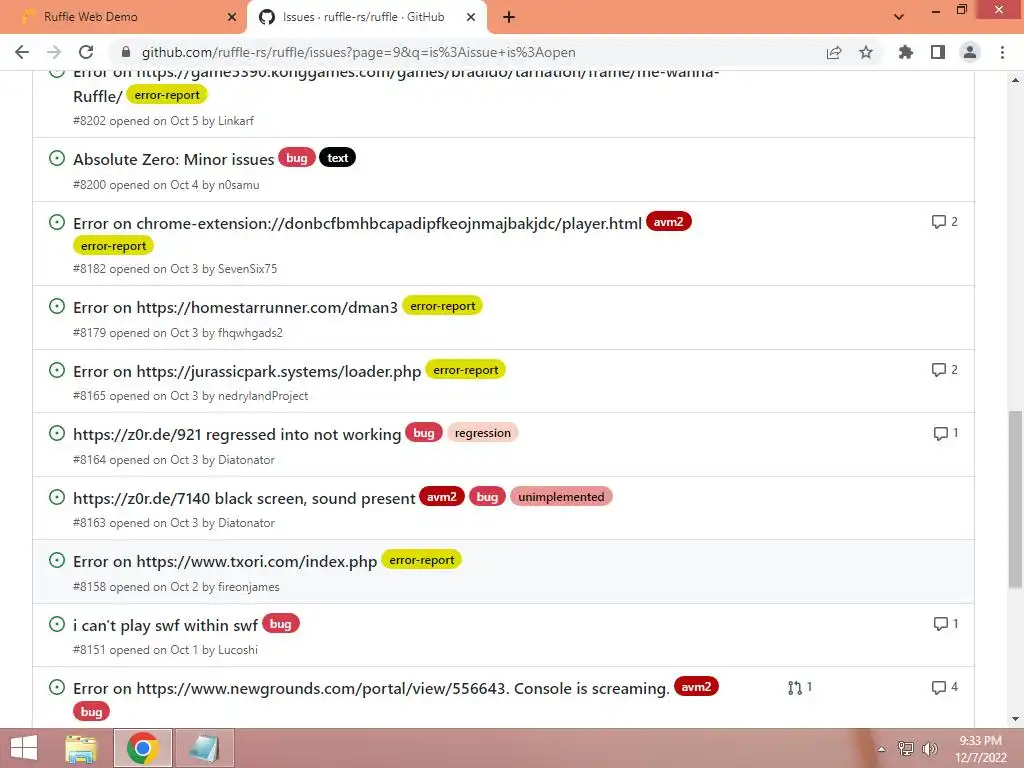
Task: Add a new browser tab
Action: (x=509, y=17)
